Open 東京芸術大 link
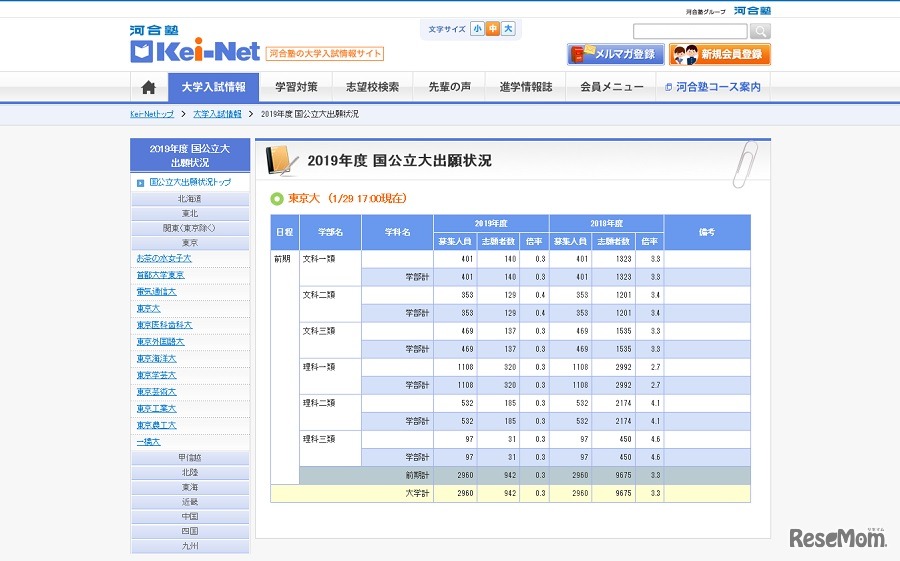The width and height of the screenshot is (900, 561). click(x=157, y=392)
